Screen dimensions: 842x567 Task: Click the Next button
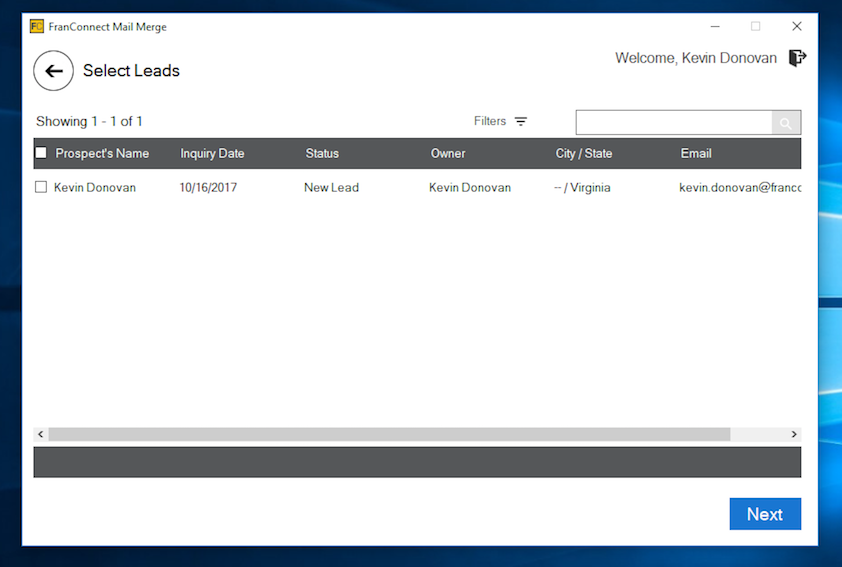pyautogui.click(x=765, y=514)
